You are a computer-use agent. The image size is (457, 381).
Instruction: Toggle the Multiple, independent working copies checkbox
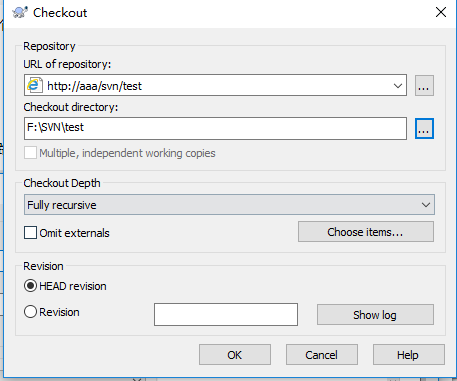pyautogui.click(x=30, y=153)
